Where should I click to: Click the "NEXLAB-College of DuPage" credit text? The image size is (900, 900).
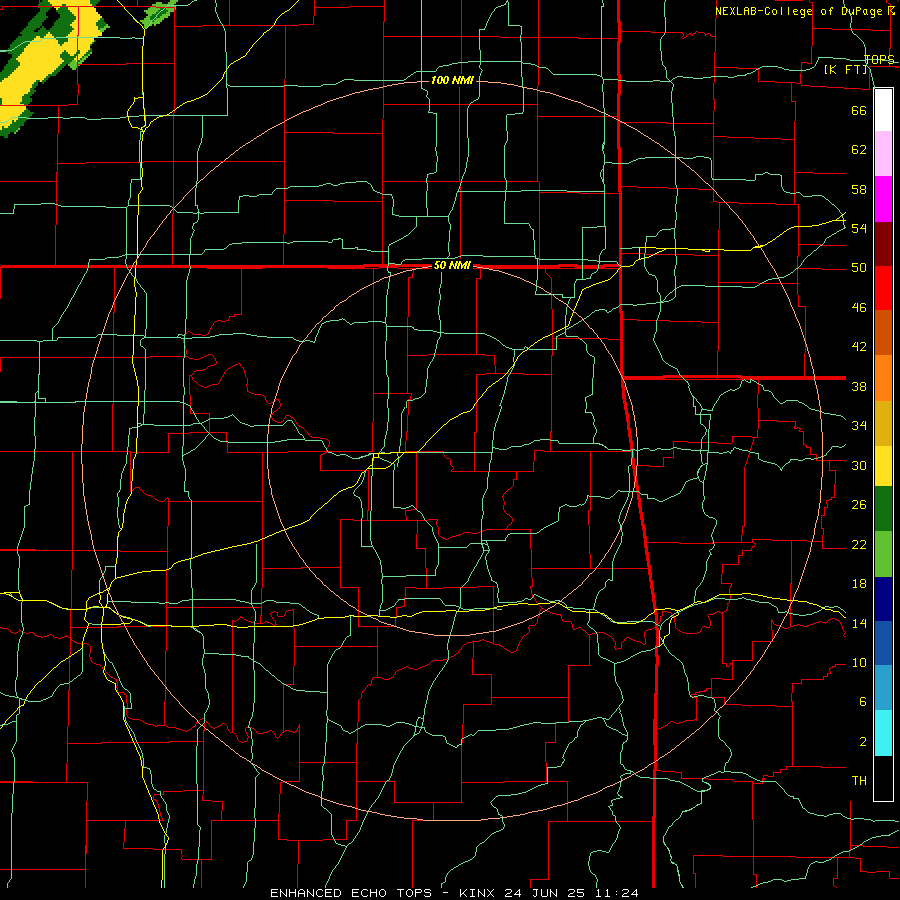(x=801, y=11)
